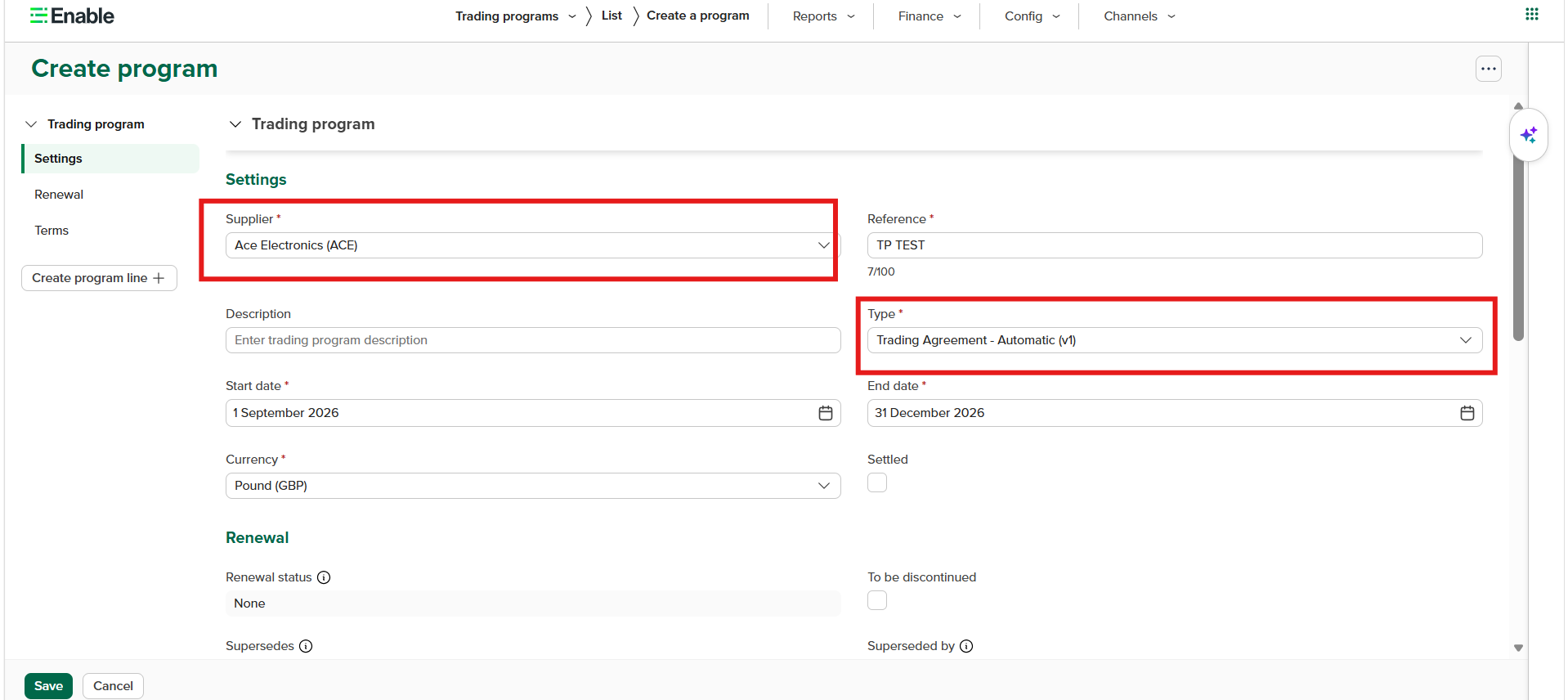Image resolution: width=1568 pixels, height=700 pixels.
Task: Open the apps grid icon
Action: (x=1531, y=14)
